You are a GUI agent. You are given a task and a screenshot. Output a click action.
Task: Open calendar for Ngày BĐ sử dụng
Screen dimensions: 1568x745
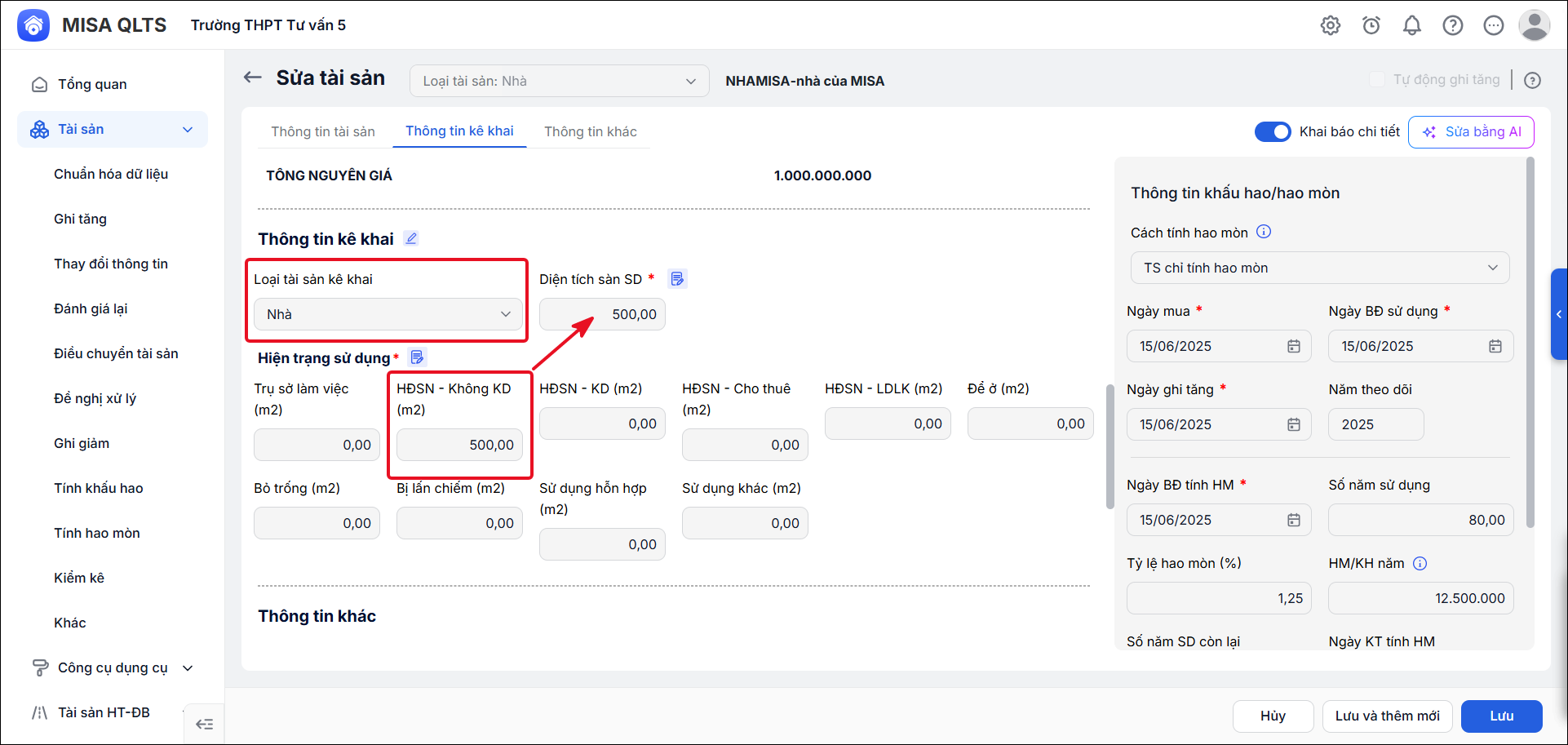[1495, 346]
